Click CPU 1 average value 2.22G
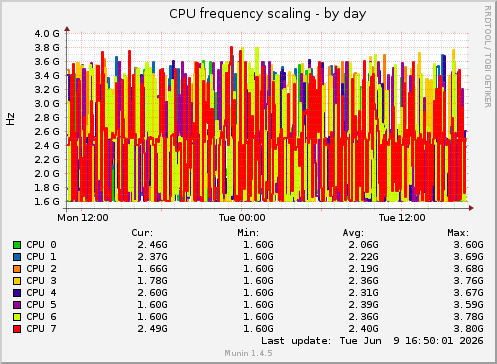 364,257
